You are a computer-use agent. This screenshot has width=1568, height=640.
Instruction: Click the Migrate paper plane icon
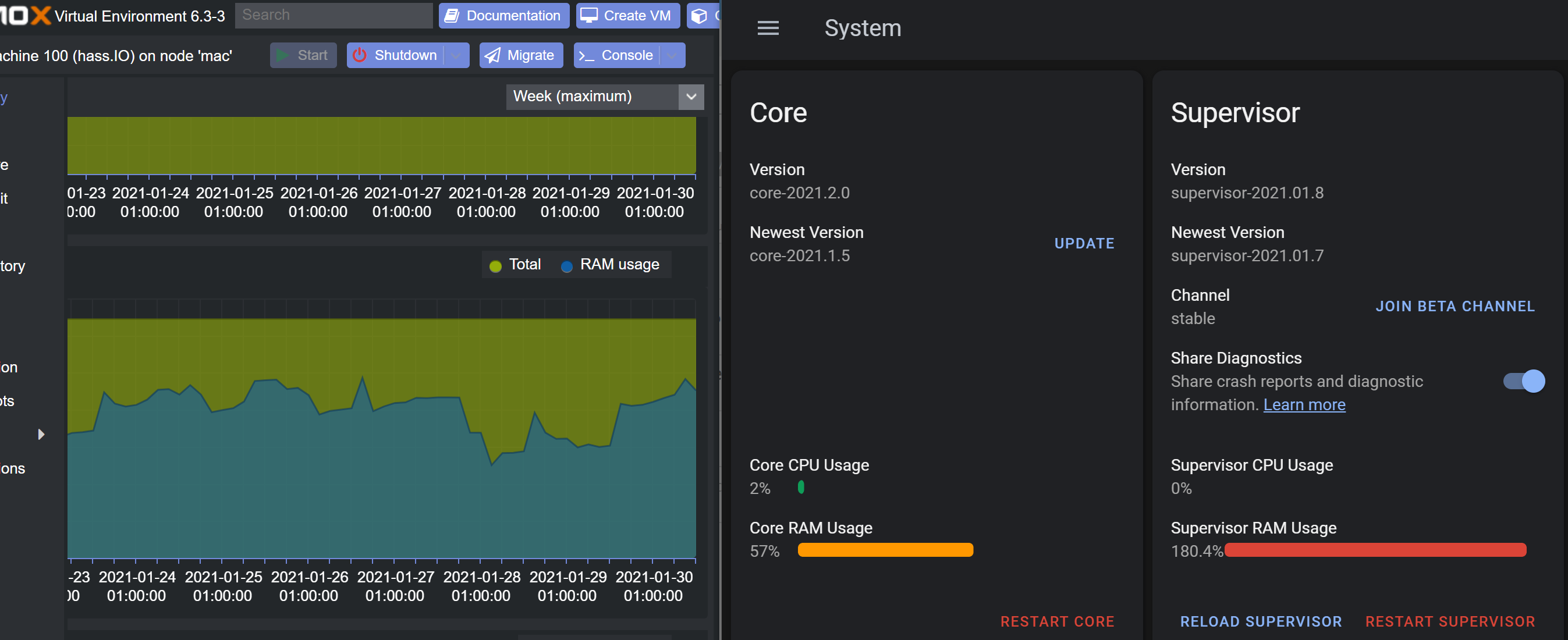click(492, 55)
